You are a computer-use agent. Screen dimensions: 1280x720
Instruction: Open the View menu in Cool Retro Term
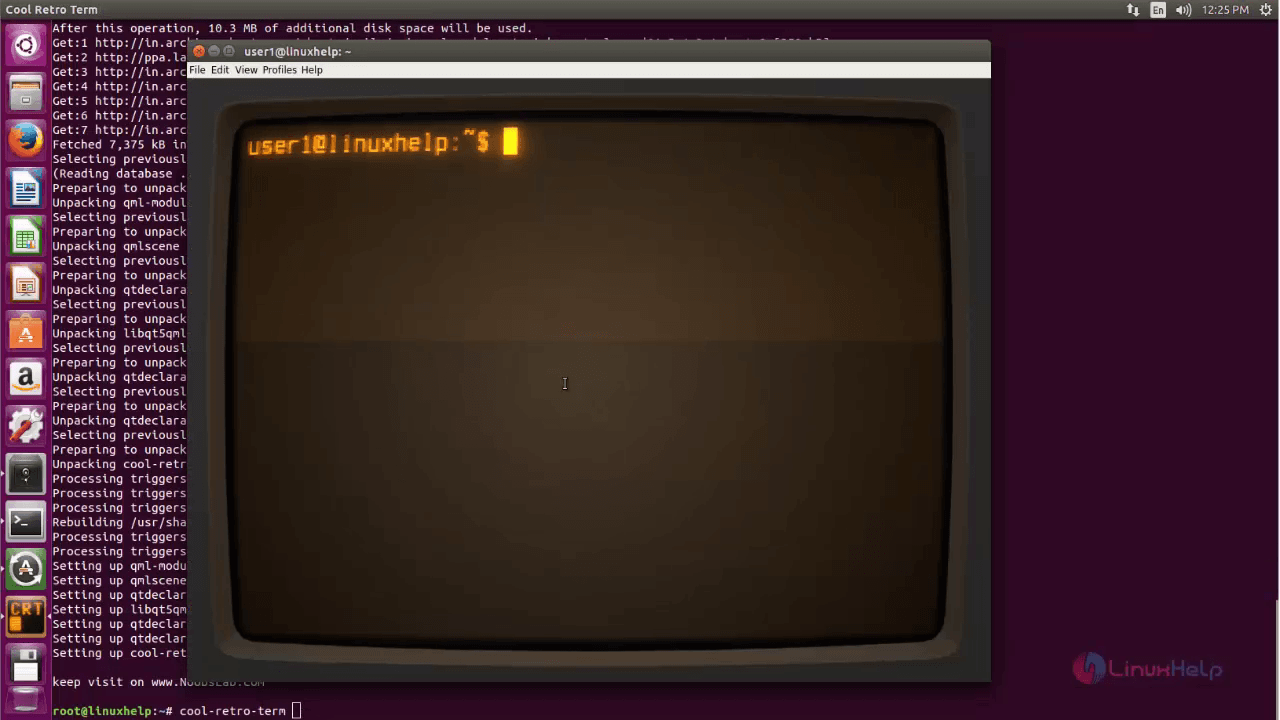click(x=246, y=70)
